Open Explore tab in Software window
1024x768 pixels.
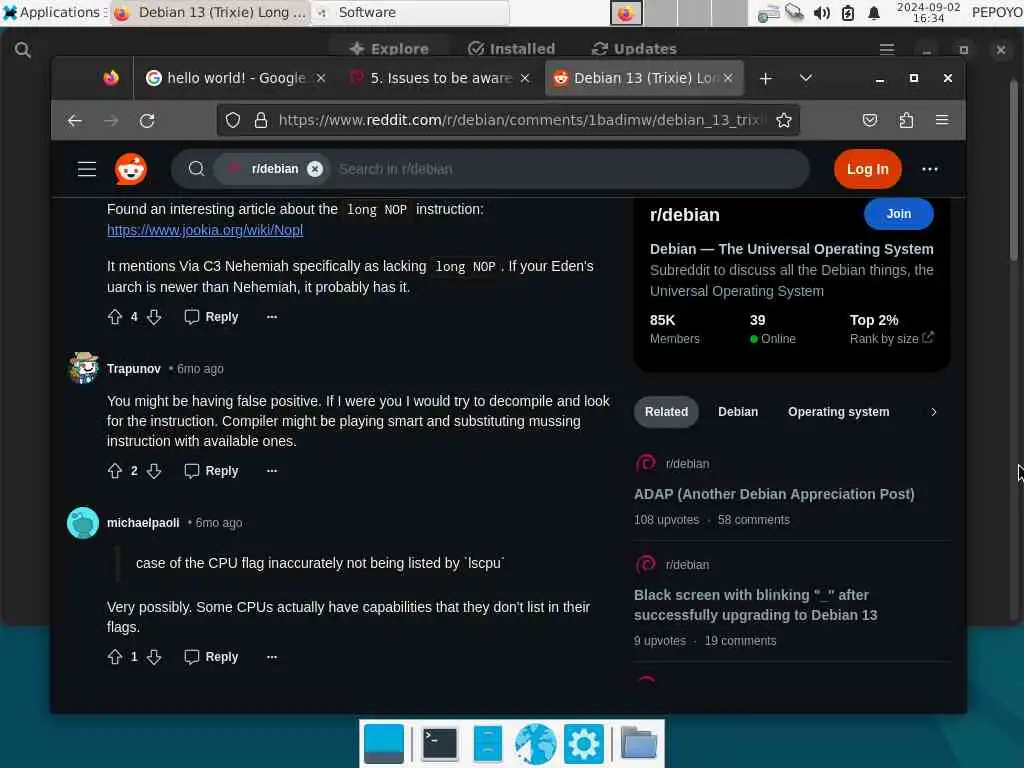click(390, 49)
